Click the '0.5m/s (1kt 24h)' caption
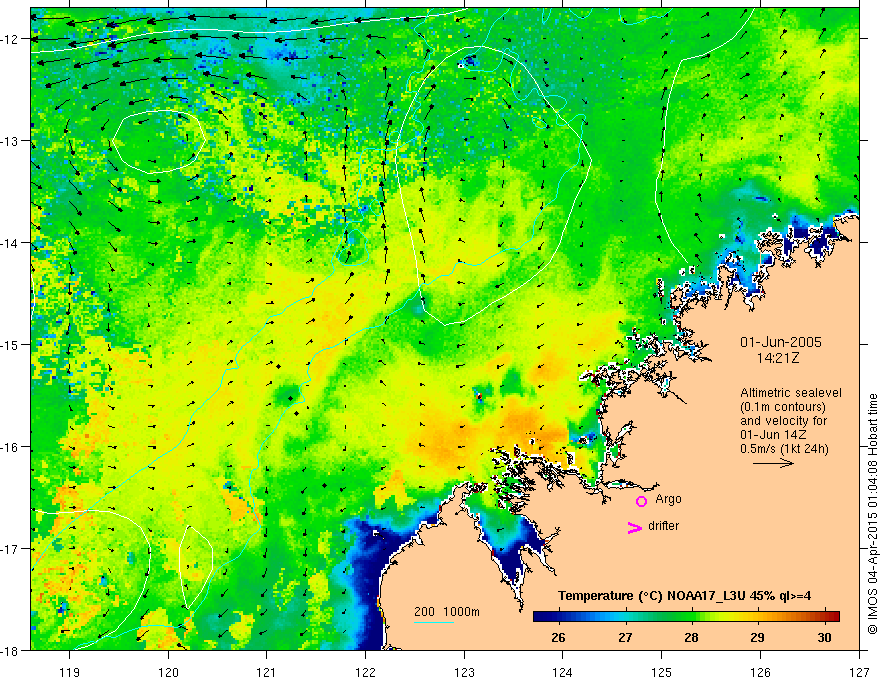The height and width of the screenshot is (680, 880). tap(784, 449)
